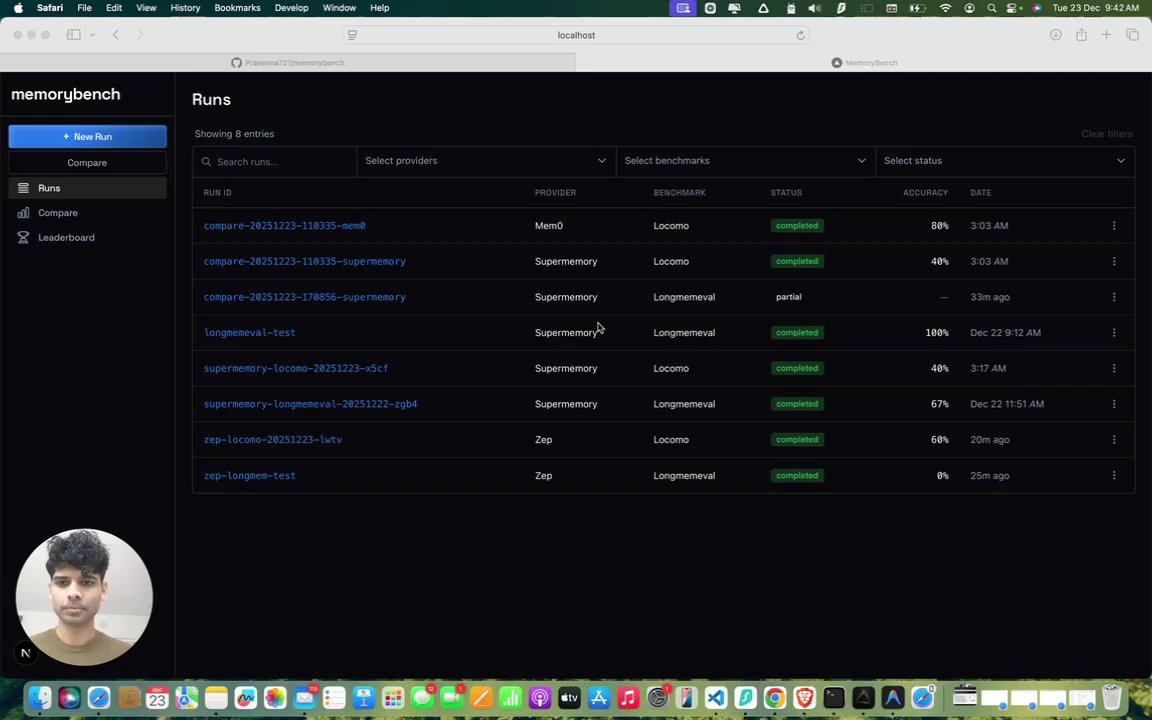Screen dimensions: 1152x720
Task: Open the Bookmarks menu
Action: pyautogui.click(x=237, y=8)
